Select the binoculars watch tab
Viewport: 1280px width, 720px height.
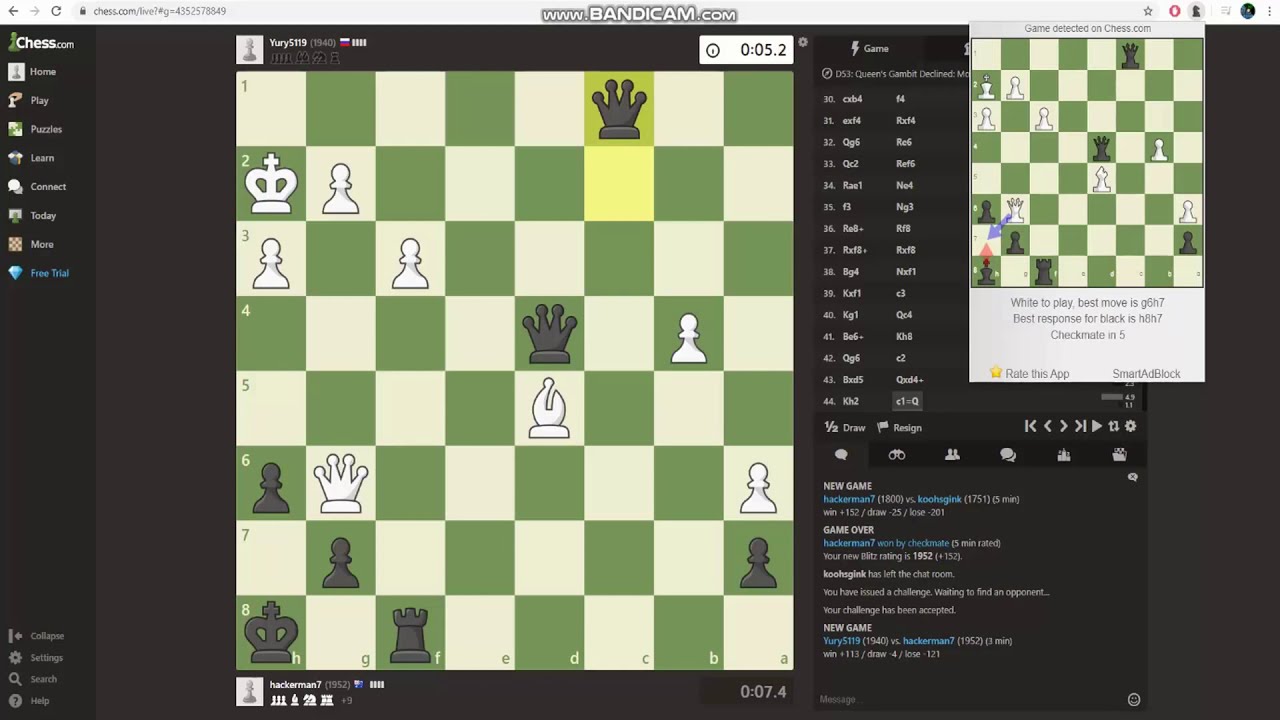897,455
